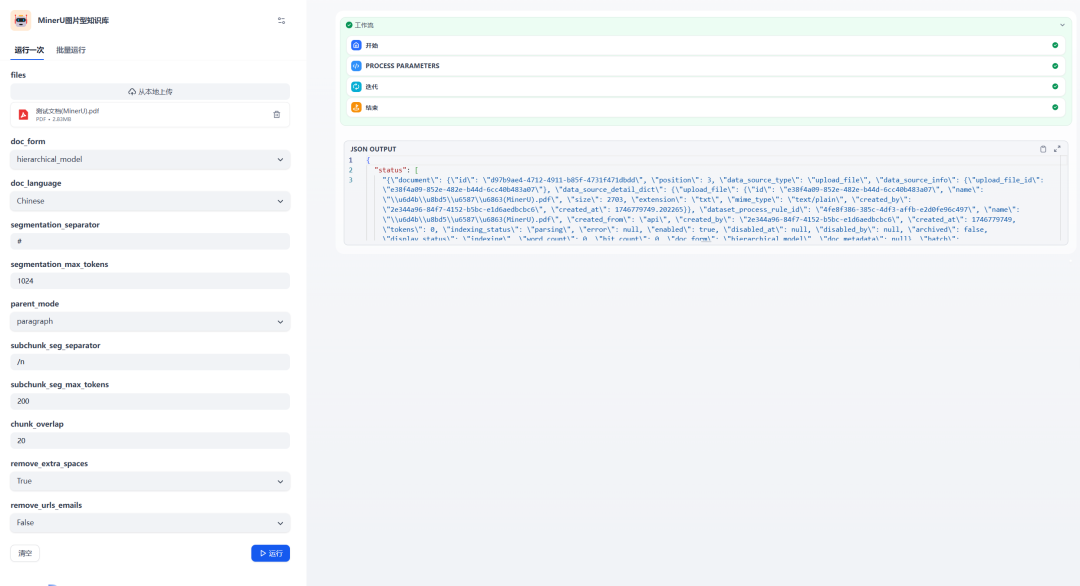The height and width of the screenshot is (586, 1080).
Task: Click the red PDF file icon
Action: click(x=23, y=115)
